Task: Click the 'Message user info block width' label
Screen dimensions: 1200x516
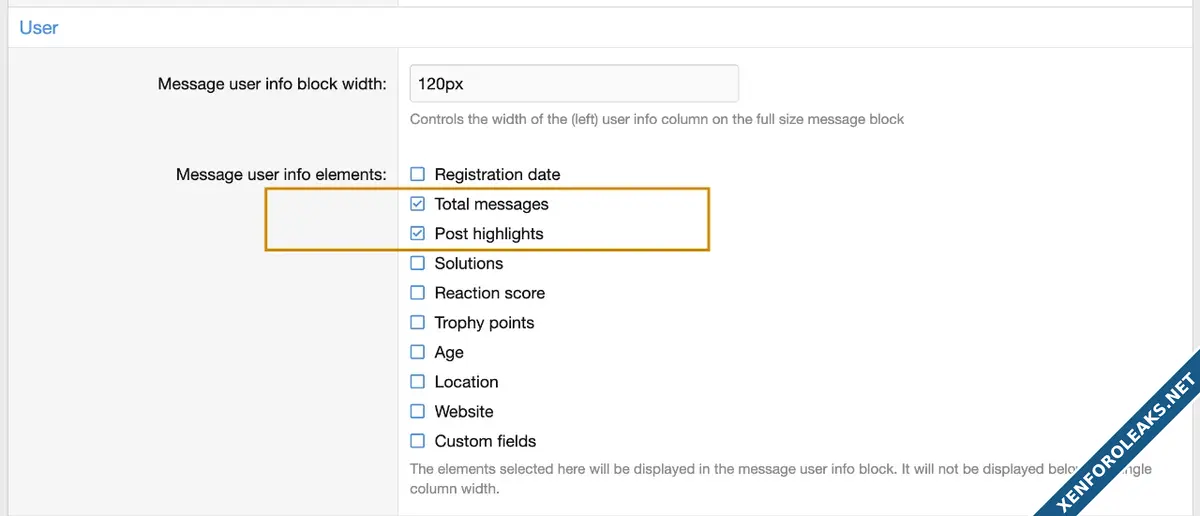Action: (x=271, y=84)
